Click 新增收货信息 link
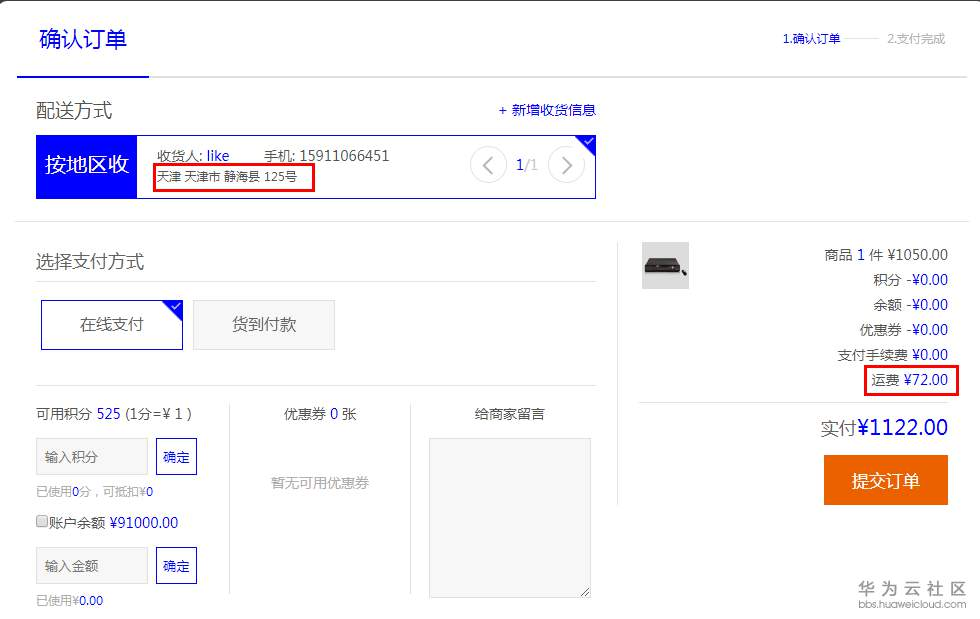 (547, 111)
